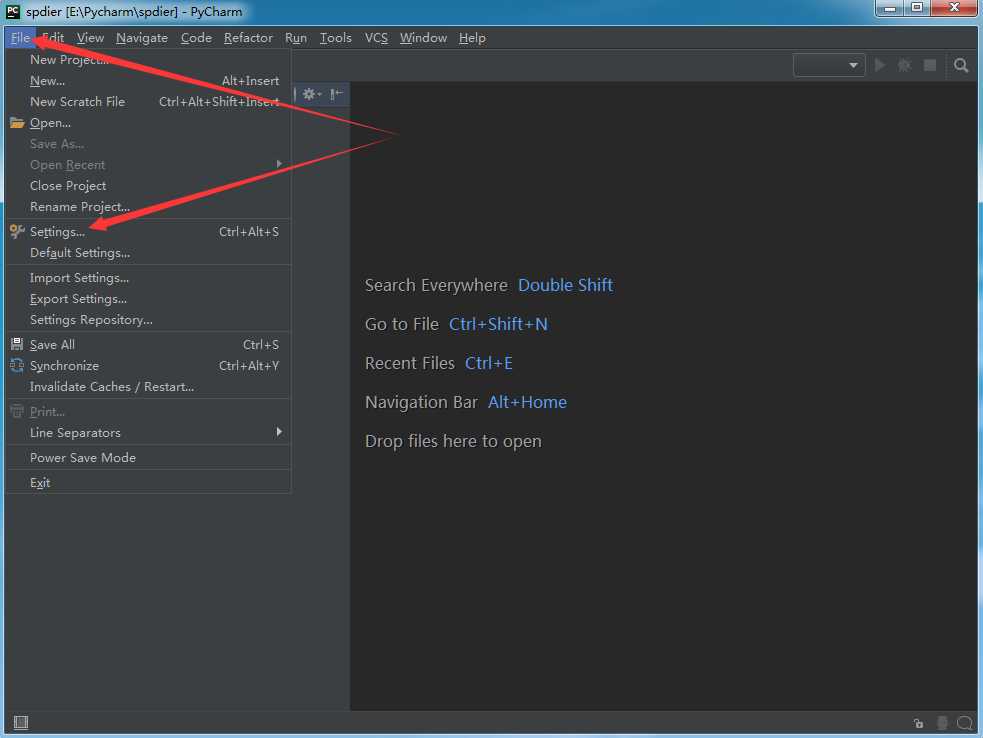Select Settings Repository...

click(148, 320)
